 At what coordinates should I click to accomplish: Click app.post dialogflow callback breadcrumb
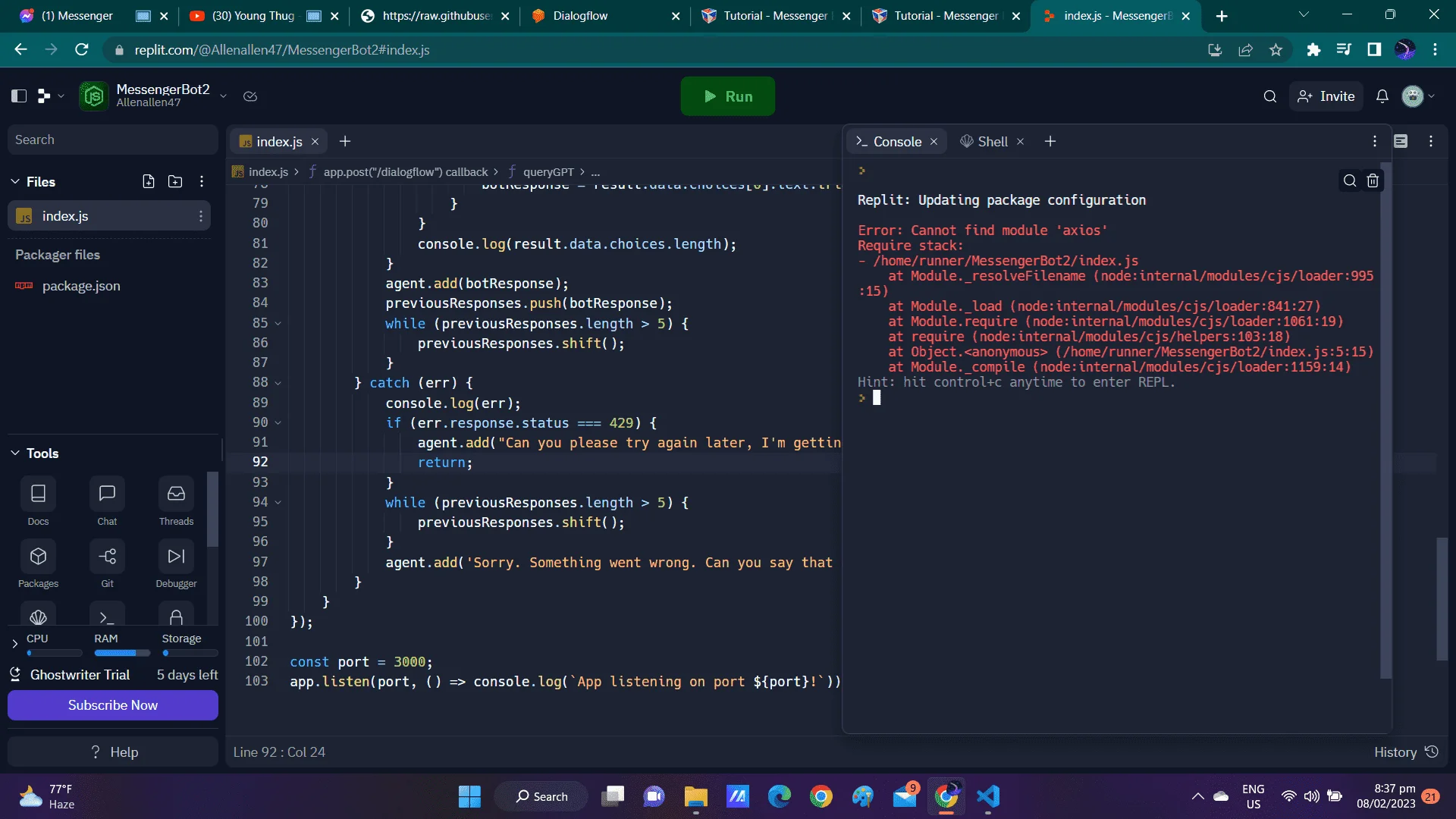click(405, 172)
